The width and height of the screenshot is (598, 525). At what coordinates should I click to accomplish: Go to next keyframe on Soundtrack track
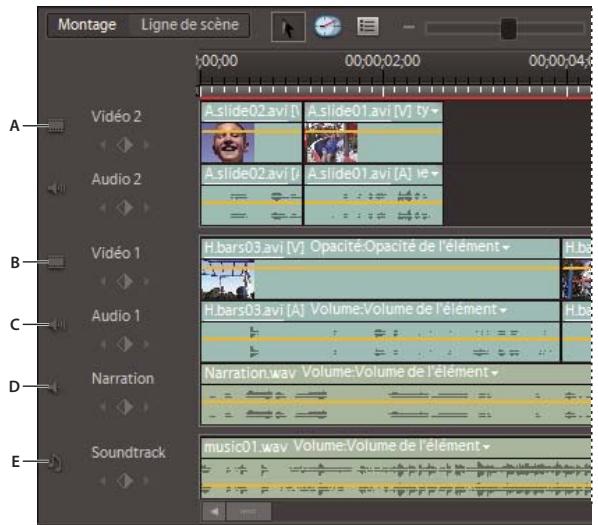(146, 481)
